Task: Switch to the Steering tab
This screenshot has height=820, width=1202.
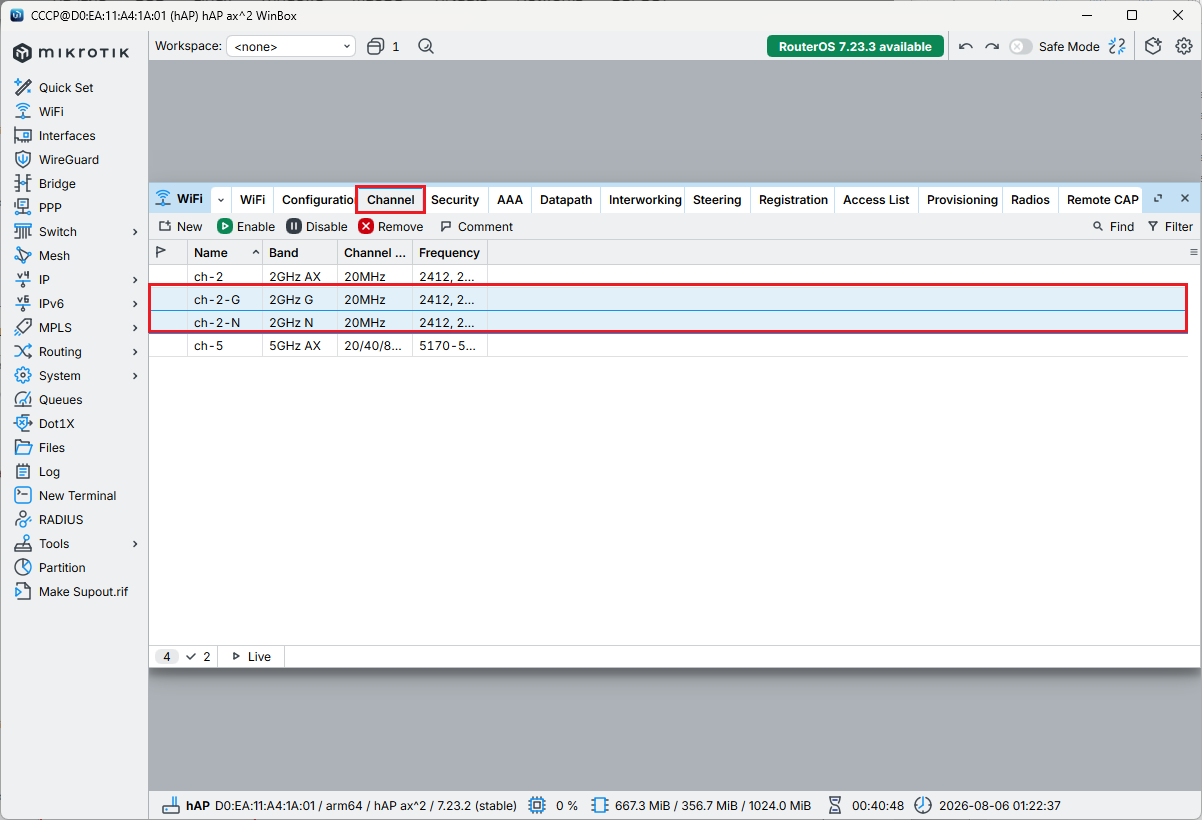Action: (717, 200)
